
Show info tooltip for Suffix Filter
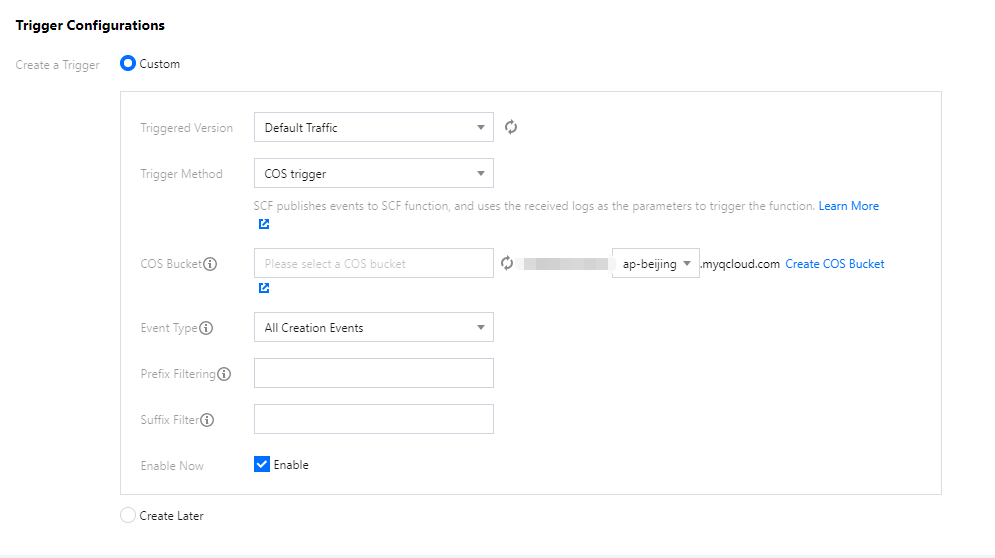(x=207, y=420)
